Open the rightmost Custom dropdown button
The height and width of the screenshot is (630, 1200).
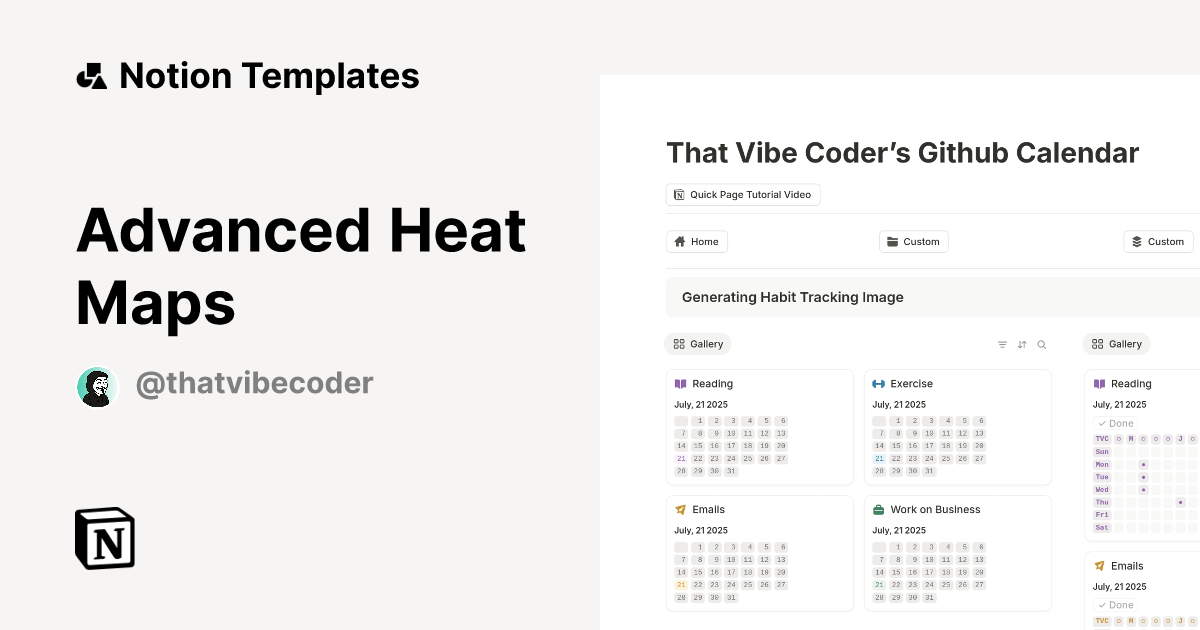pos(1158,241)
